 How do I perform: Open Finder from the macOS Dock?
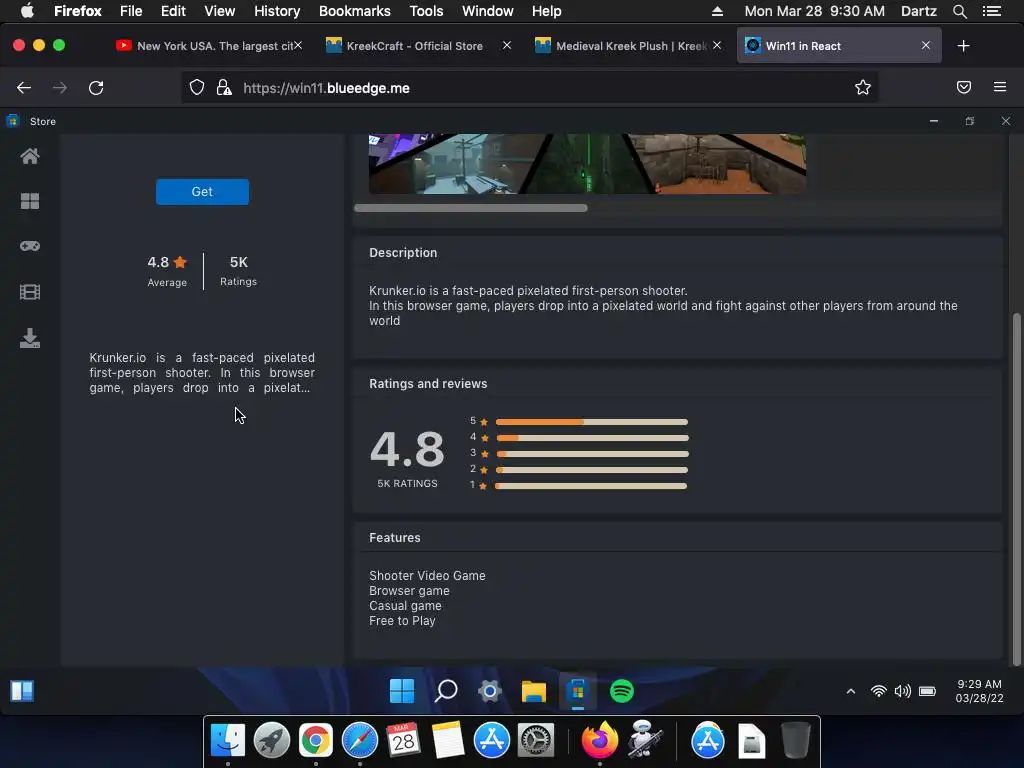coord(228,741)
